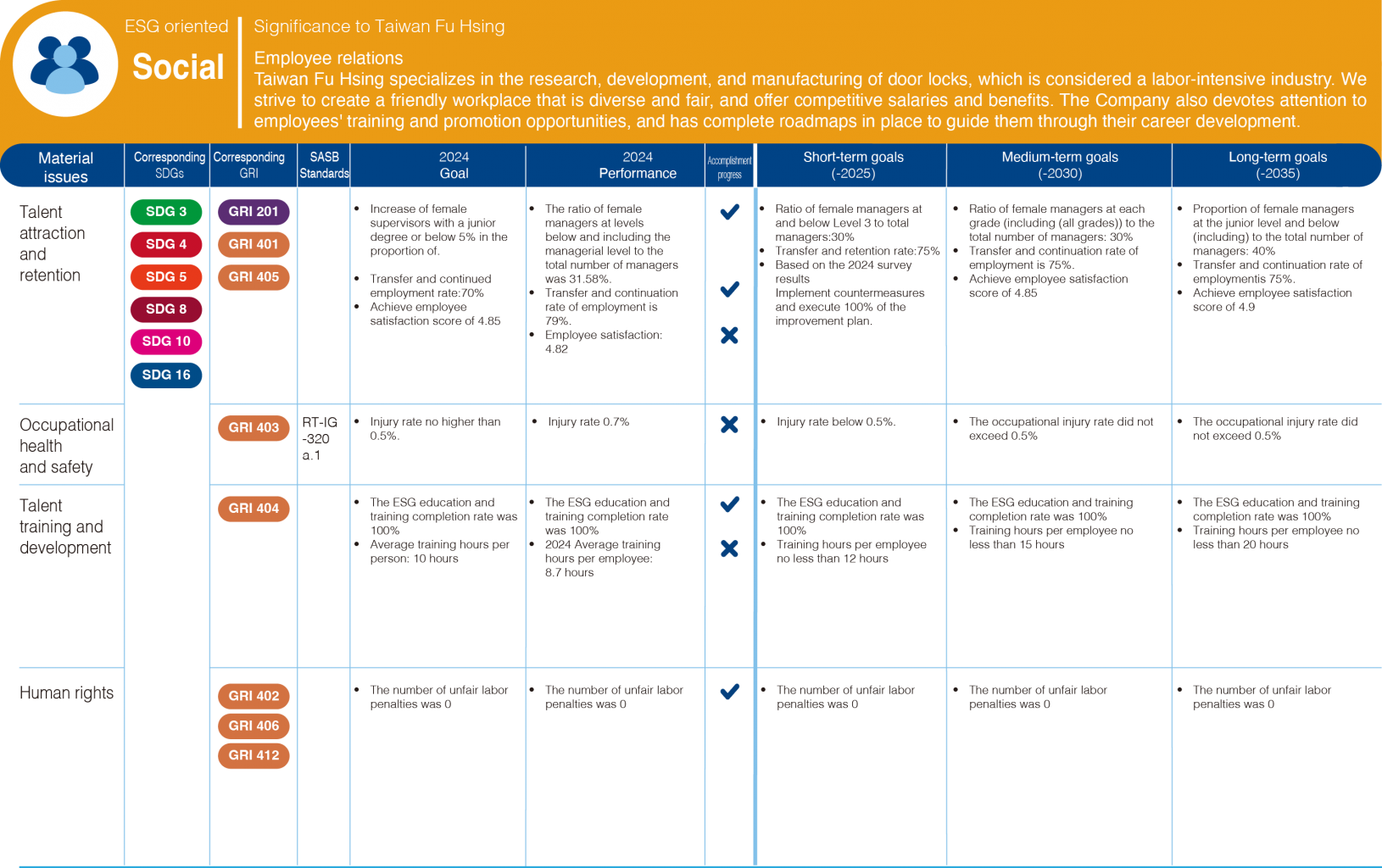1382x868 pixels.
Task: Click the Social people icon
Action: point(64,64)
